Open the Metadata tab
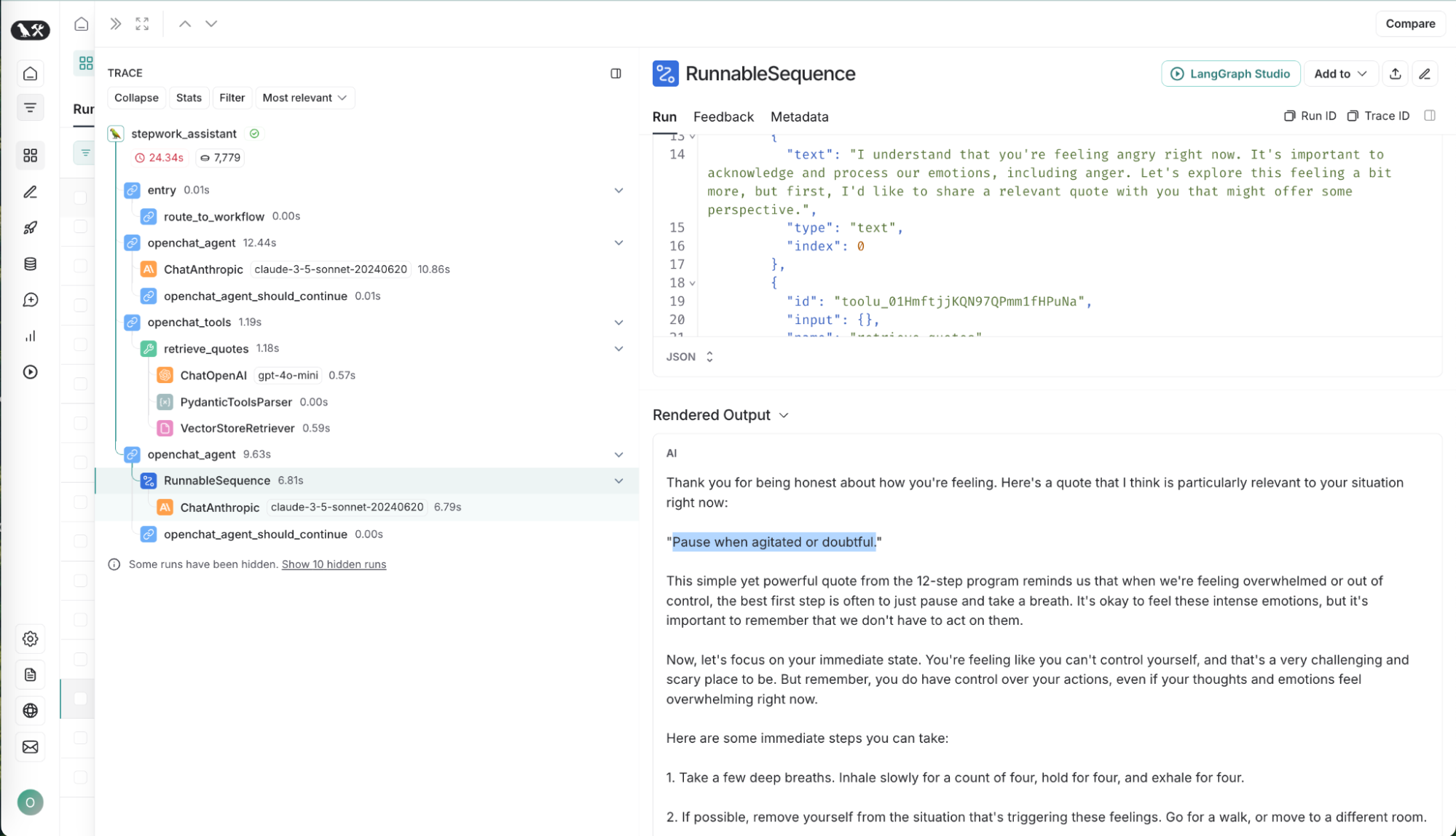This screenshot has height=836, width=1456. click(799, 117)
